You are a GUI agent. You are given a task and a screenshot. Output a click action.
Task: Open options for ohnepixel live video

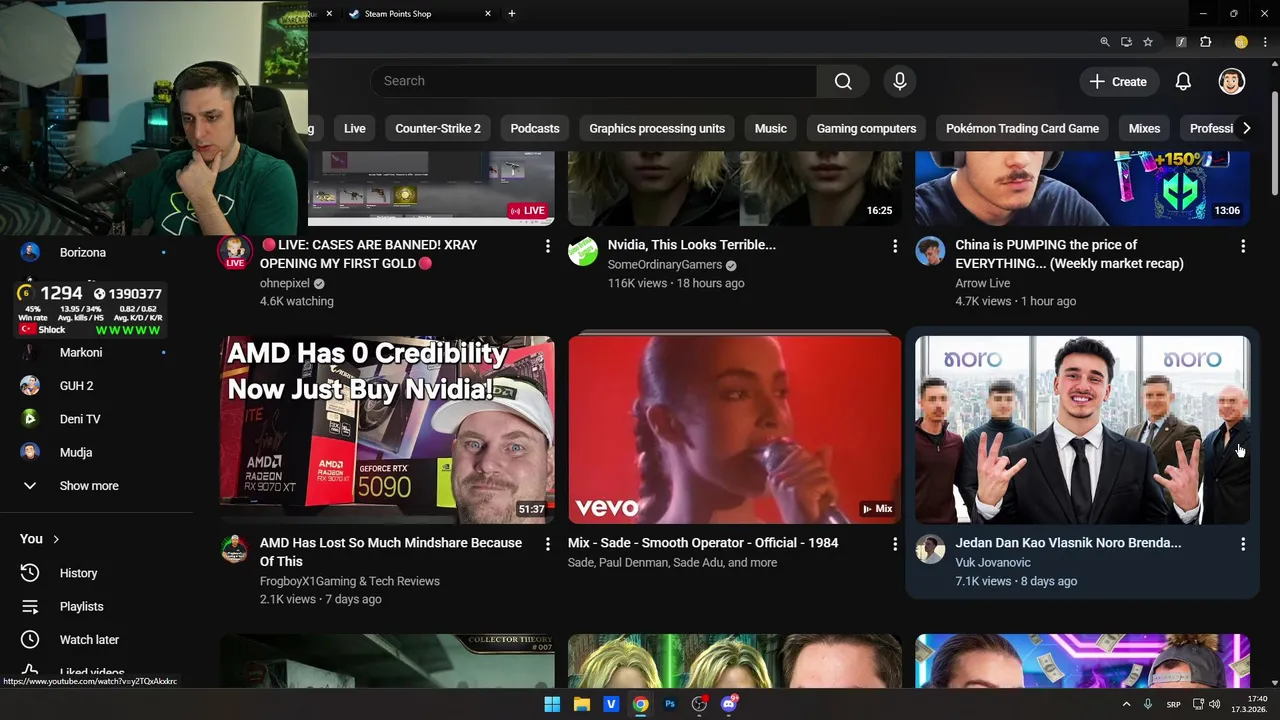[547, 246]
